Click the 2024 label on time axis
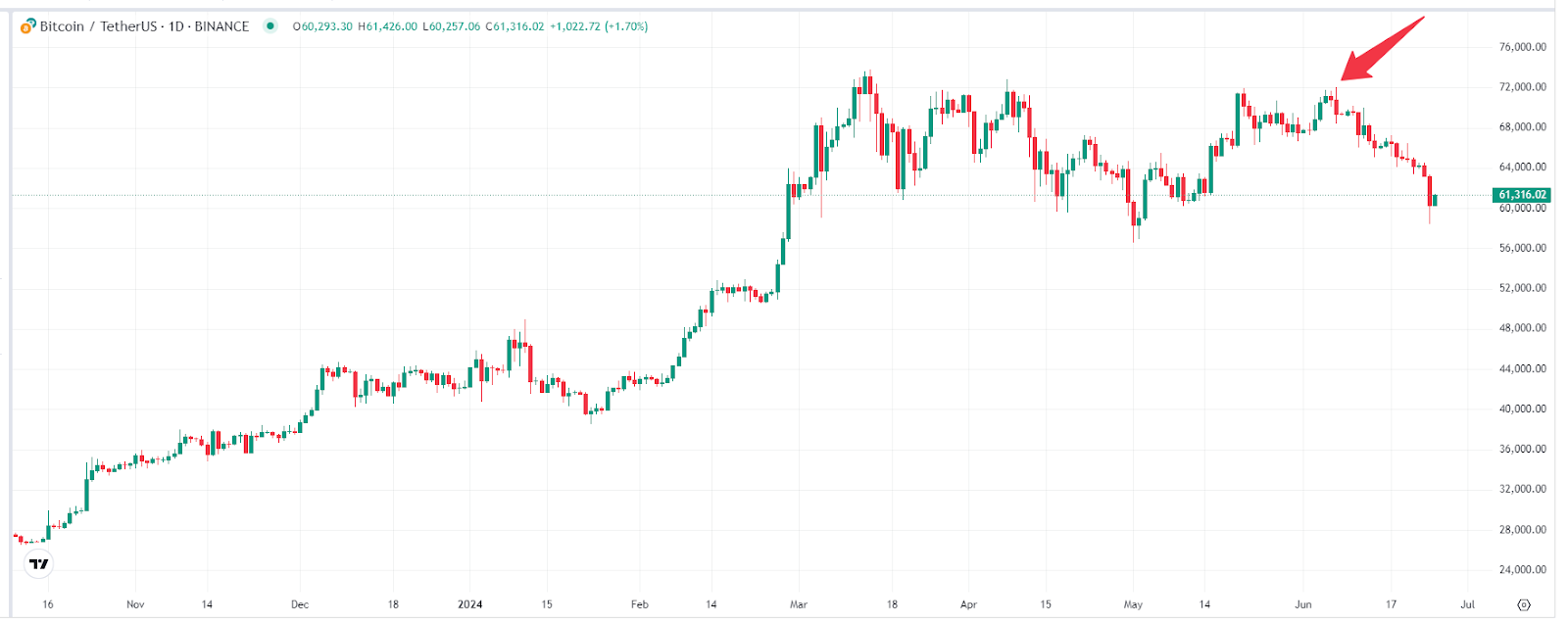The width and height of the screenshot is (1568, 625). click(x=470, y=604)
